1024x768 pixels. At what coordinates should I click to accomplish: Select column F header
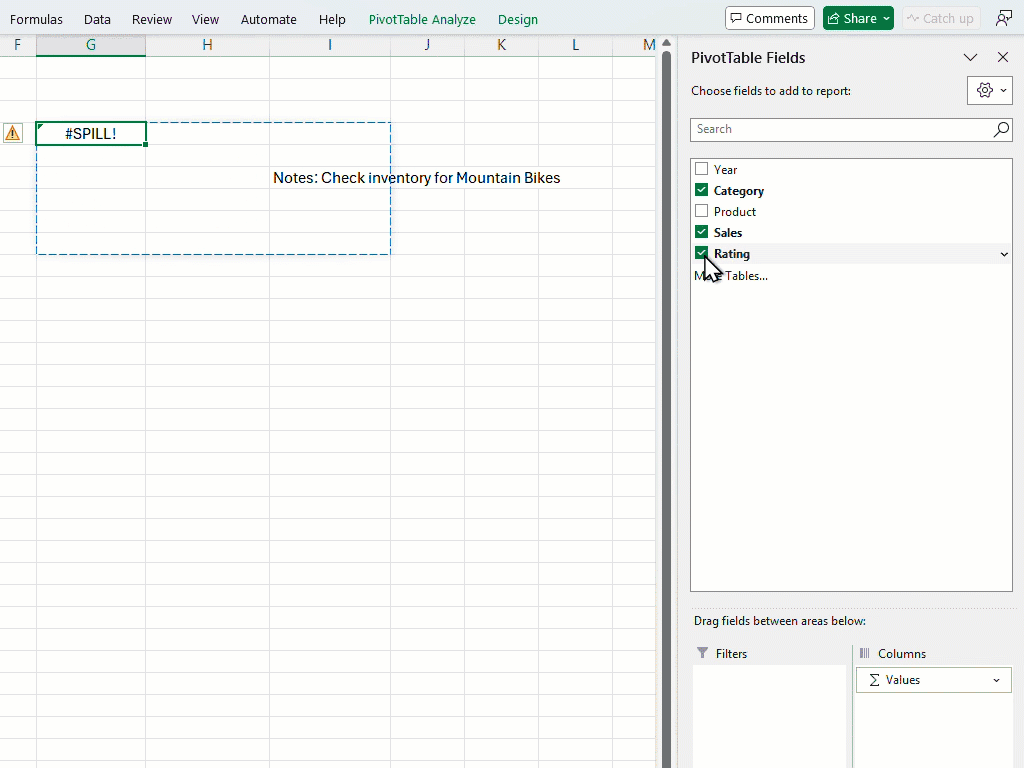tap(18, 45)
